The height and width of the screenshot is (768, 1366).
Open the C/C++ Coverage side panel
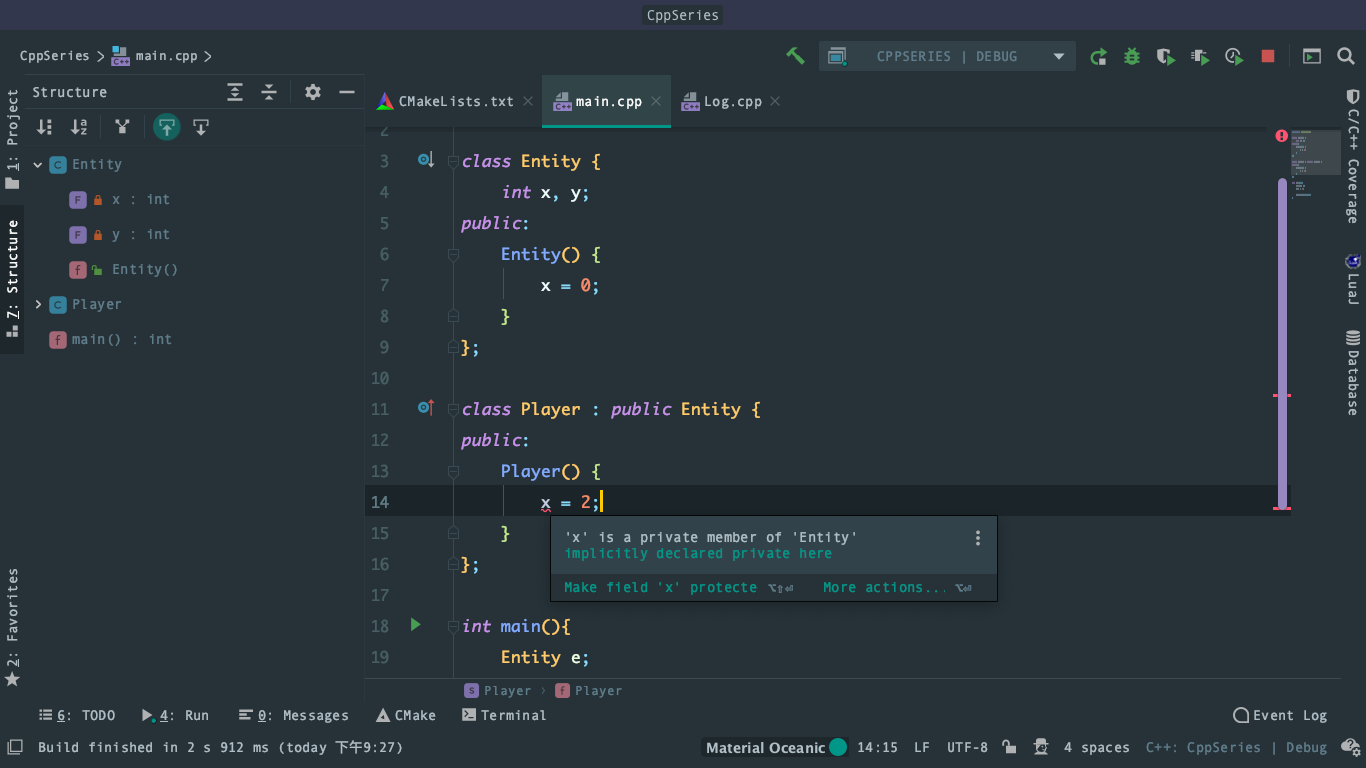point(1353,156)
